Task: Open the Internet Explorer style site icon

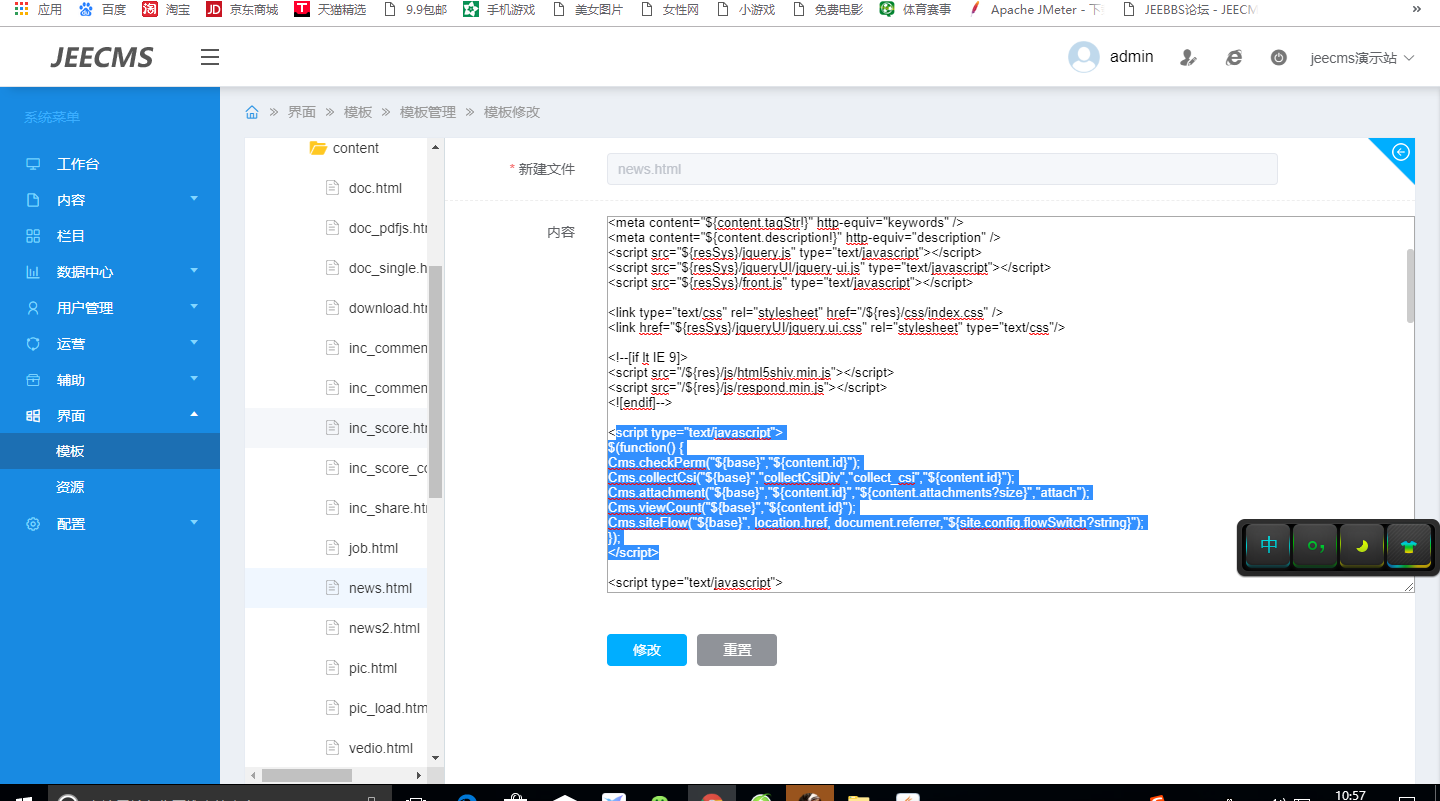Action: [x=1234, y=58]
